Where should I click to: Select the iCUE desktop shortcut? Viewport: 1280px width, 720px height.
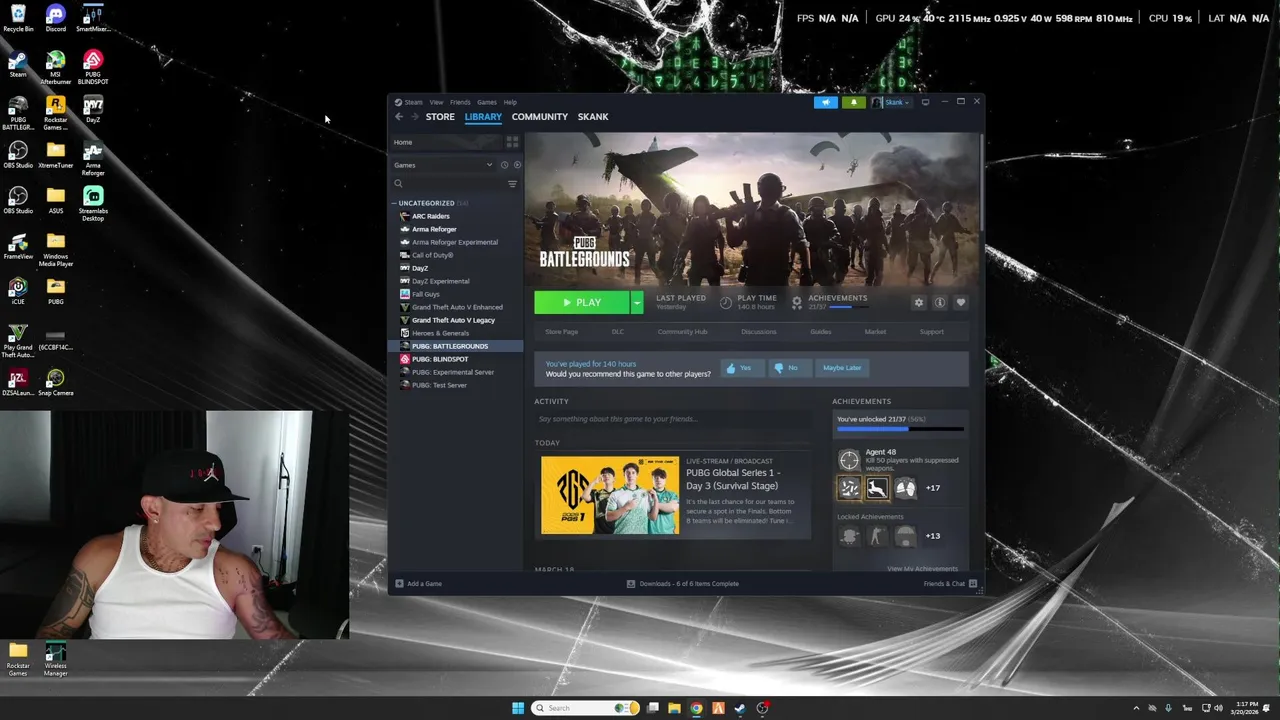point(18,291)
